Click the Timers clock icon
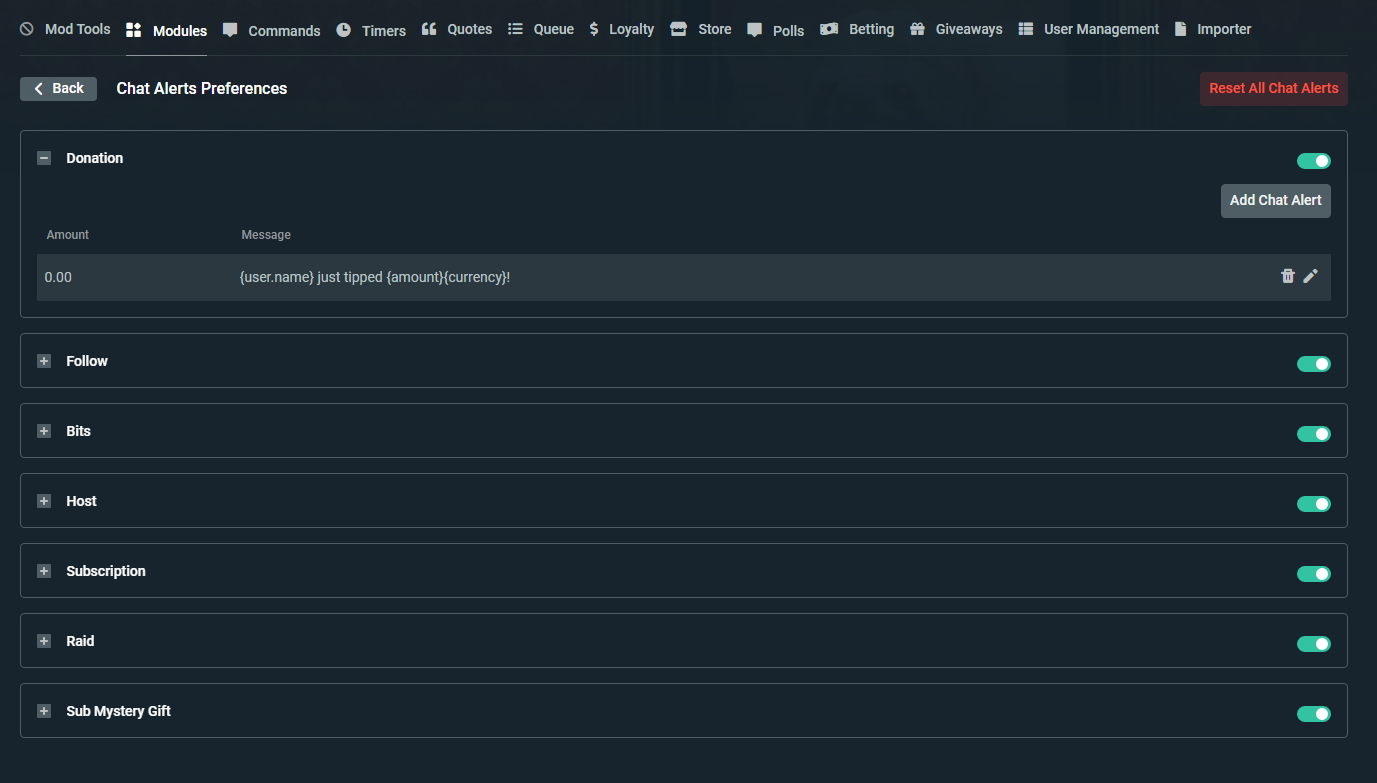The height and width of the screenshot is (783, 1377). (344, 30)
